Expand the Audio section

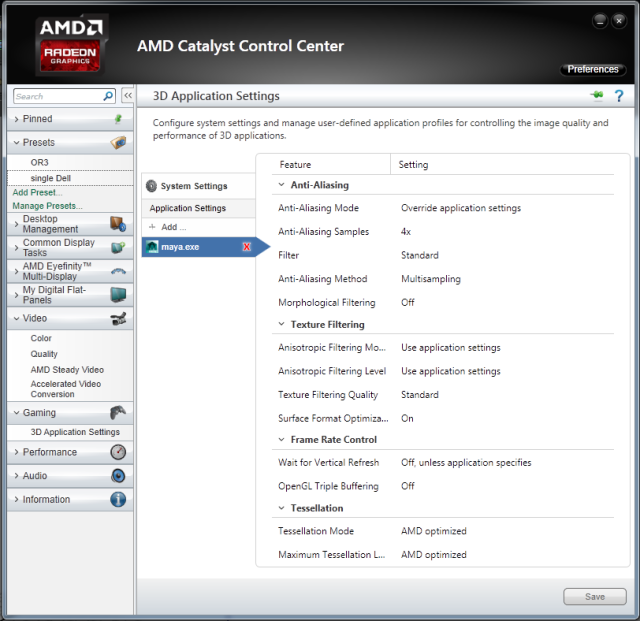tap(16, 476)
